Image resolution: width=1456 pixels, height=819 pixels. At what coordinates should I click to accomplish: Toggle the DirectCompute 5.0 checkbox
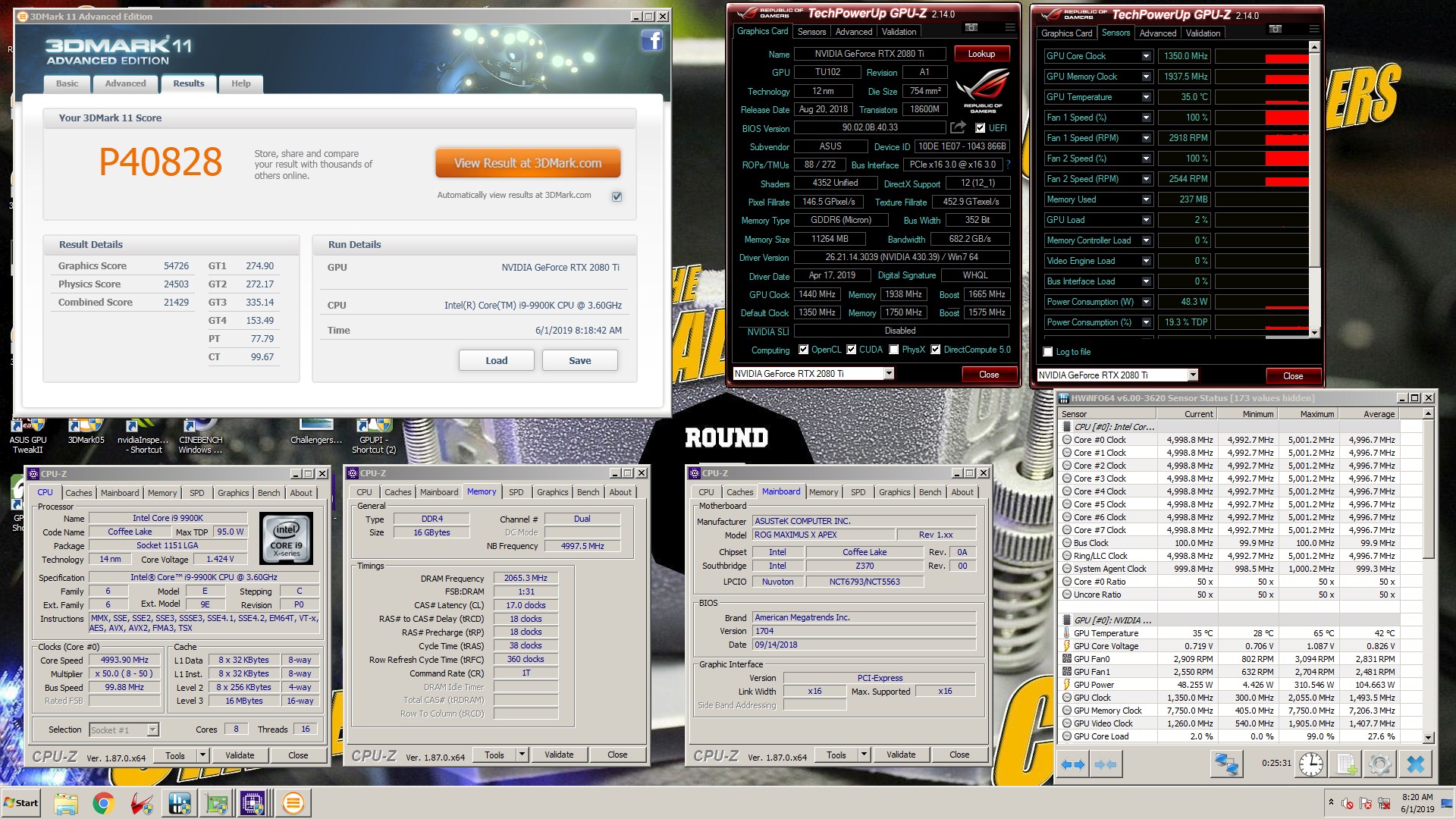coord(936,350)
